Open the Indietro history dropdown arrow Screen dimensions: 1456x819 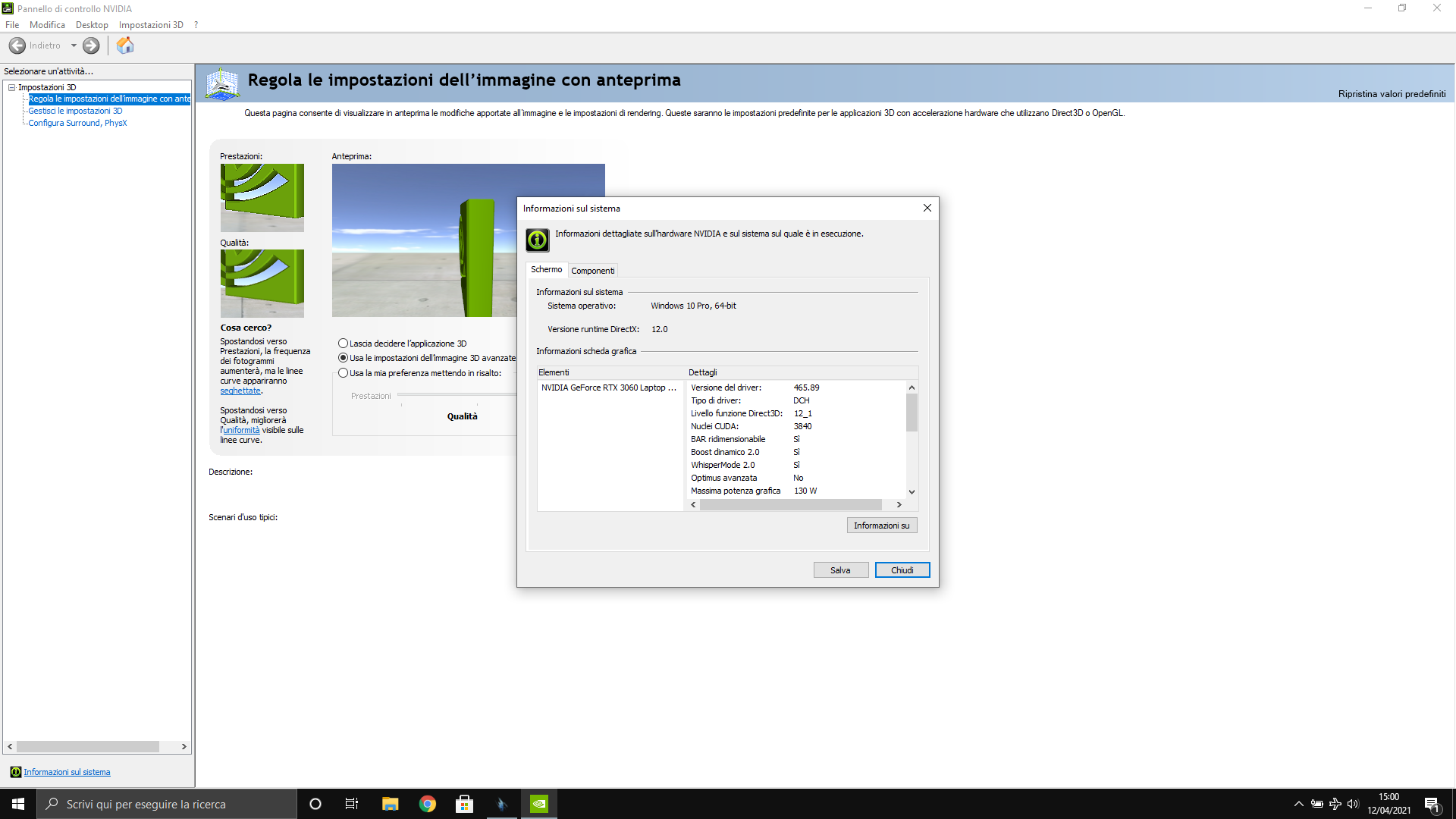pyautogui.click(x=74, y=45)
